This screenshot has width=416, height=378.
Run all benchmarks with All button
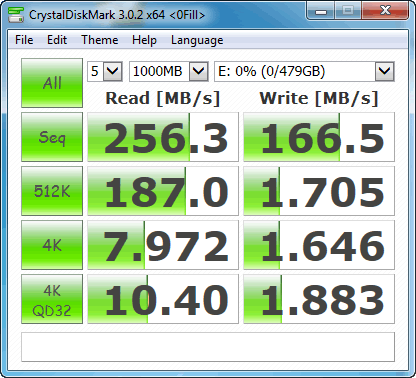click(x=52, y=83)
